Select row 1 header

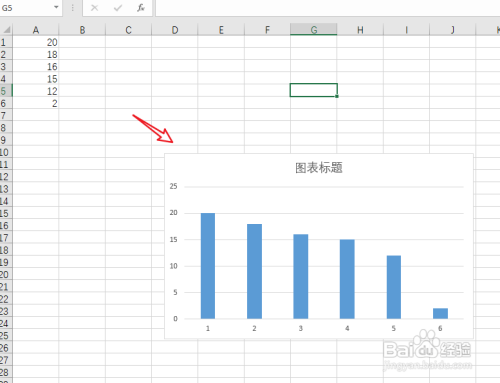click(6, 42)
